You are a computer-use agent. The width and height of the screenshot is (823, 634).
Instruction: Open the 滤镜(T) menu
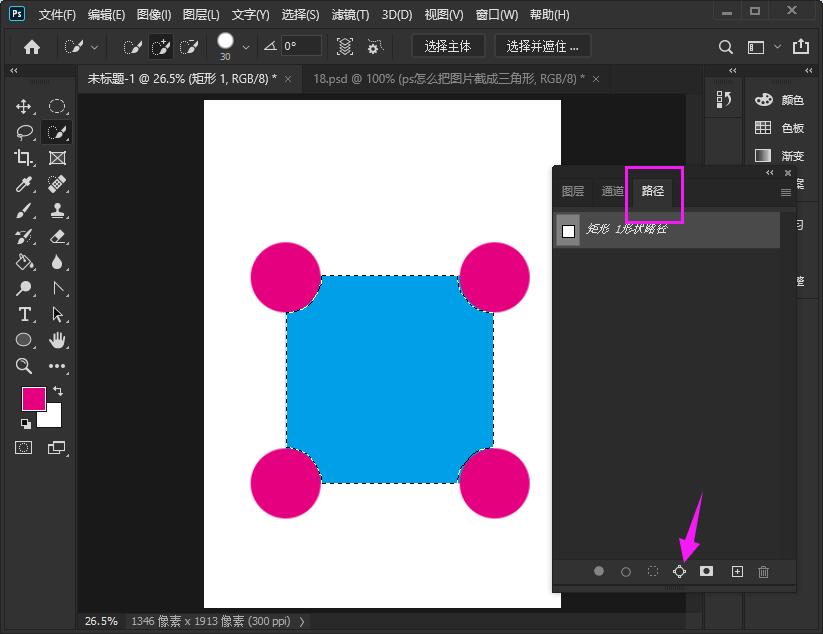point(350,15)
